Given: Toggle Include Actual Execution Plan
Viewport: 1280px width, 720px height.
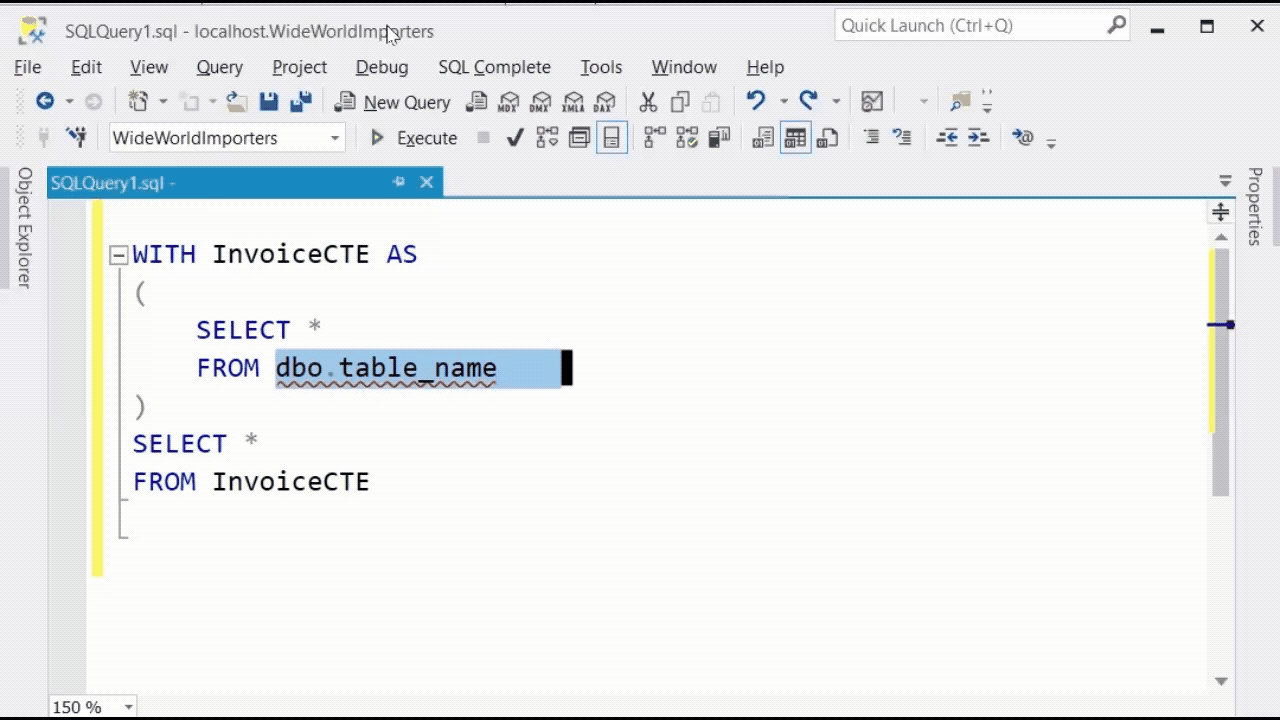Looking at the screenshot, I should (x=651, y=137).
